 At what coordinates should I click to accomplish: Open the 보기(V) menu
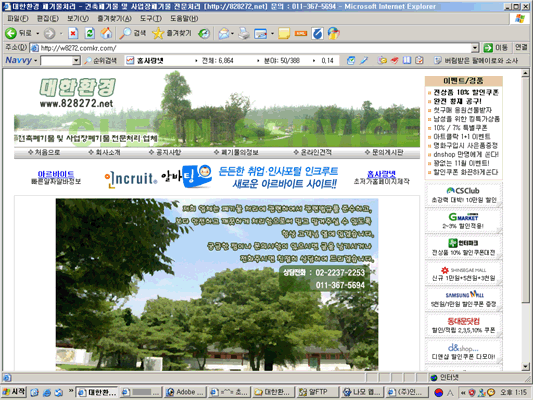click(x=78, y=19)
